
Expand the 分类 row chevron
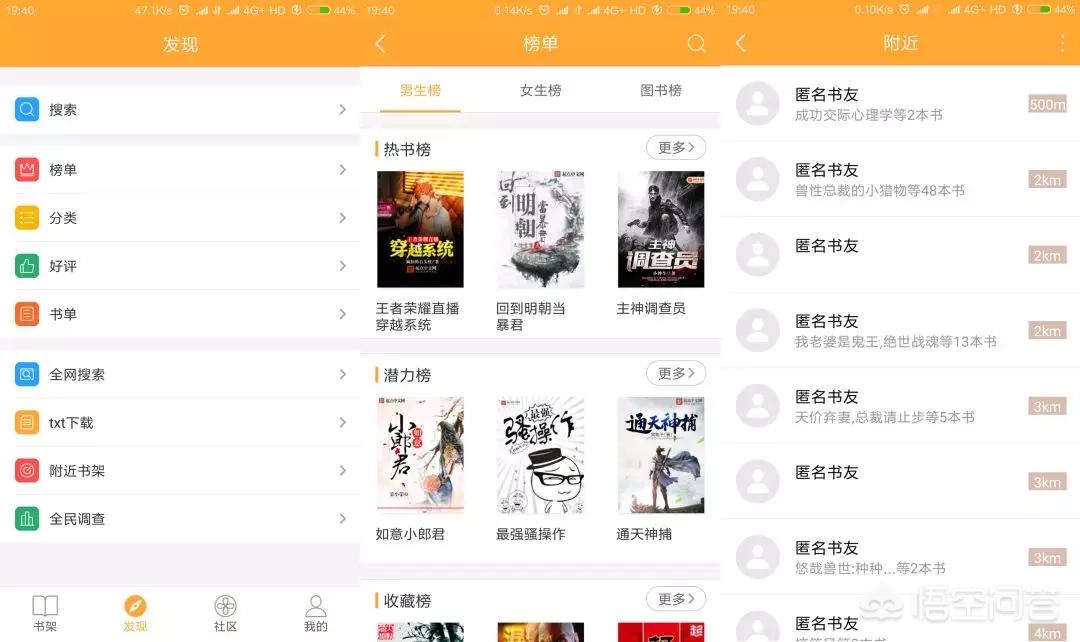pyautogui.click(x=342, y=218)
